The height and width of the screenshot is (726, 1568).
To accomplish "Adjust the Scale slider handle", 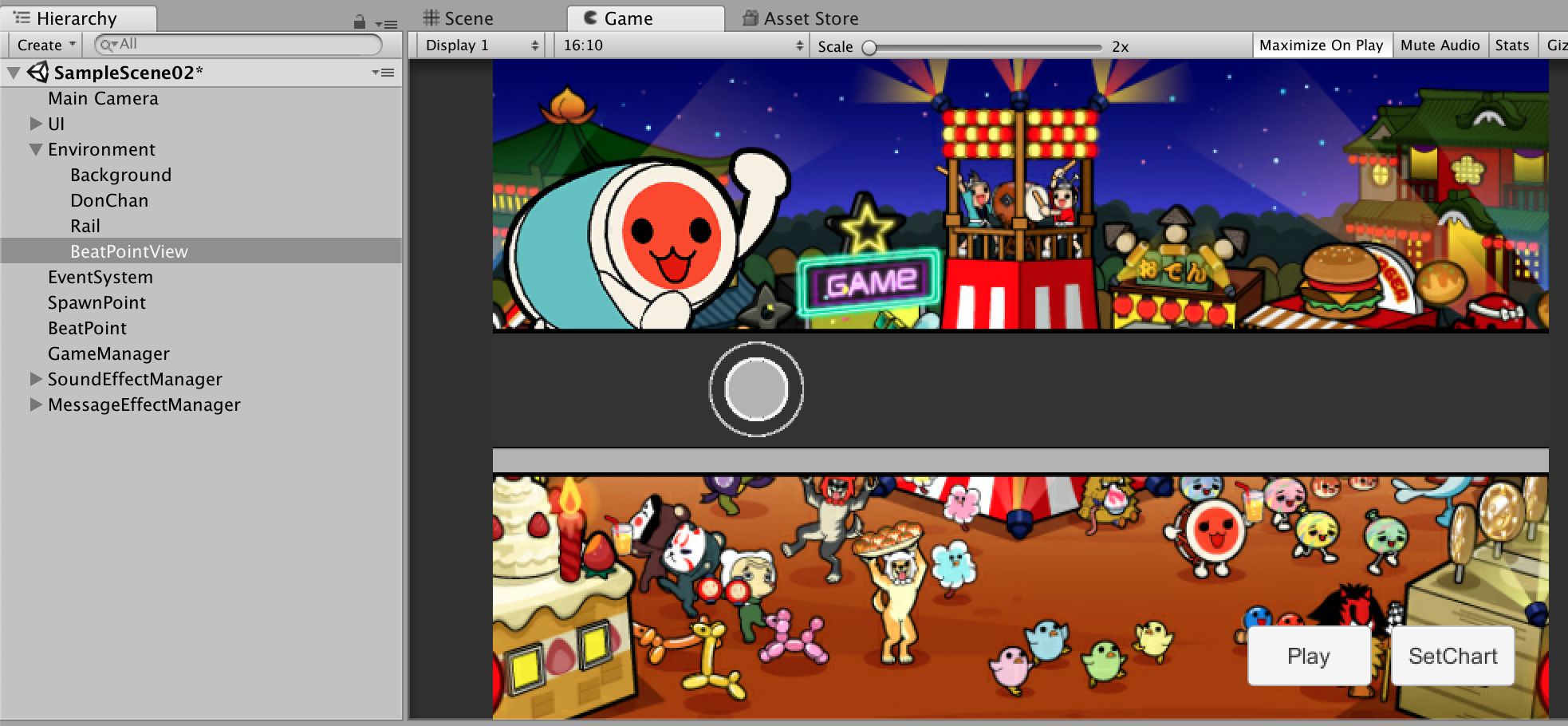I will 869,47.
